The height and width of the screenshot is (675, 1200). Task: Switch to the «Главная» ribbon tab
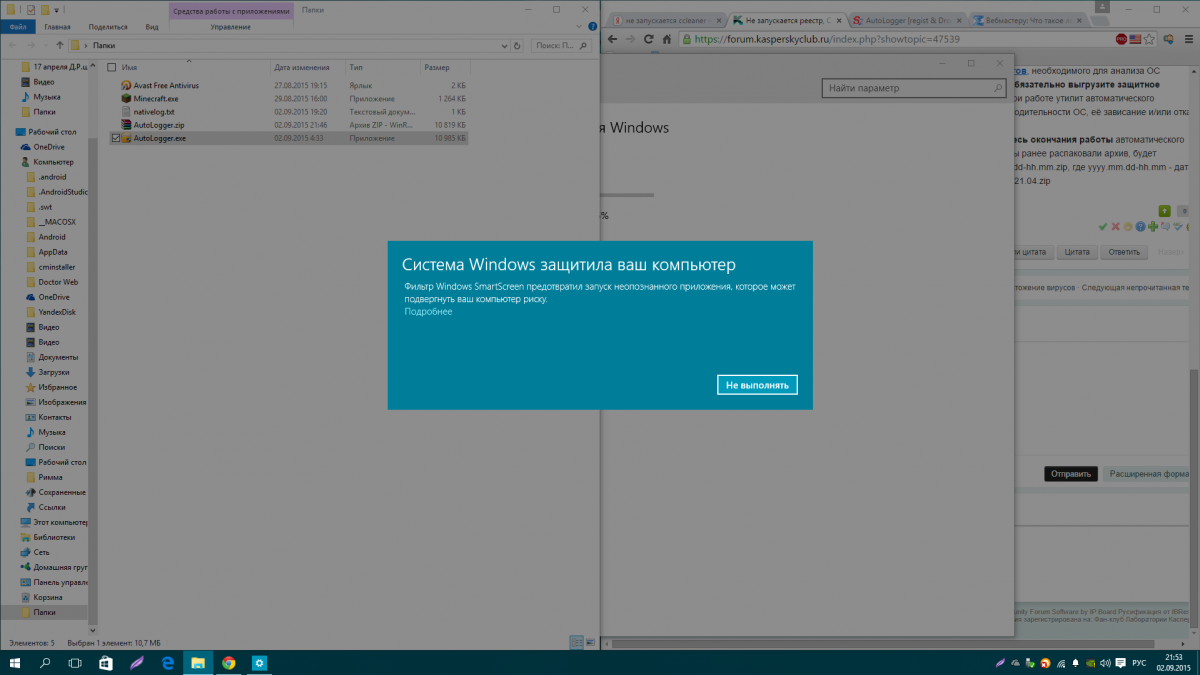click(x=58, y=27)
